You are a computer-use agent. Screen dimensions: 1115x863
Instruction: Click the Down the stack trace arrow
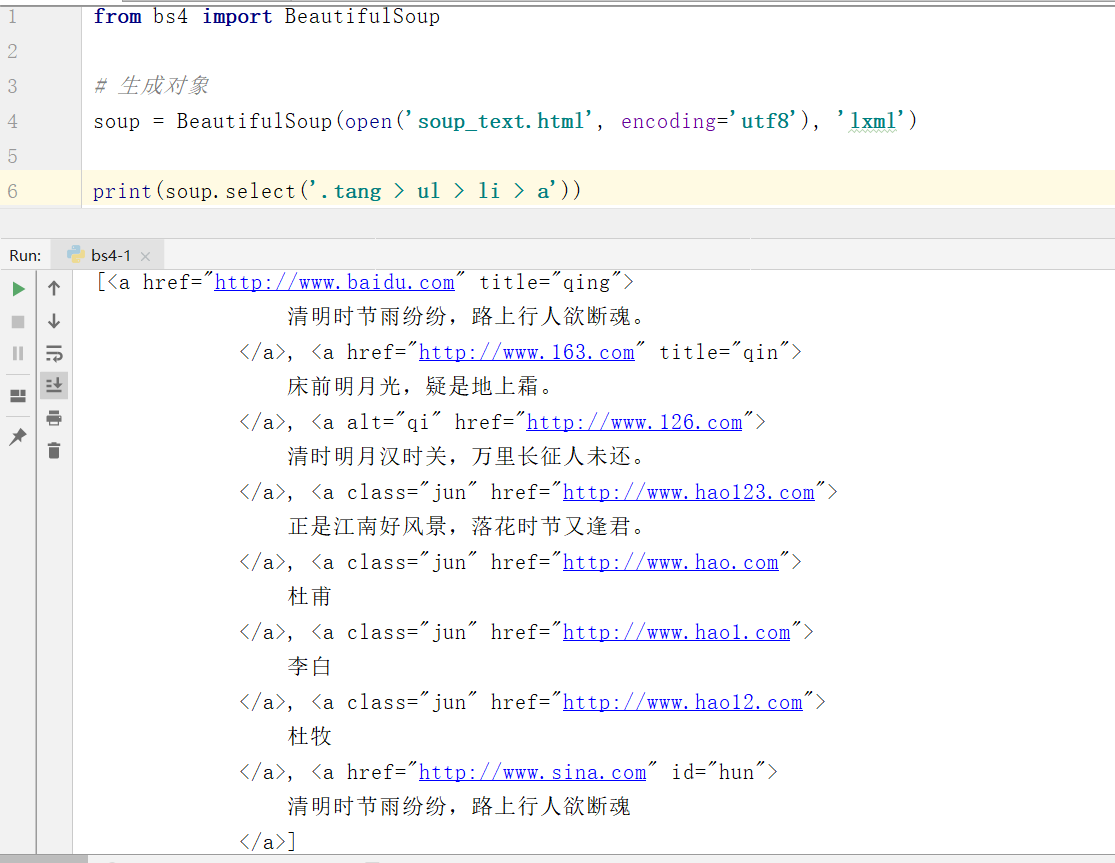[x=54, y=321]
